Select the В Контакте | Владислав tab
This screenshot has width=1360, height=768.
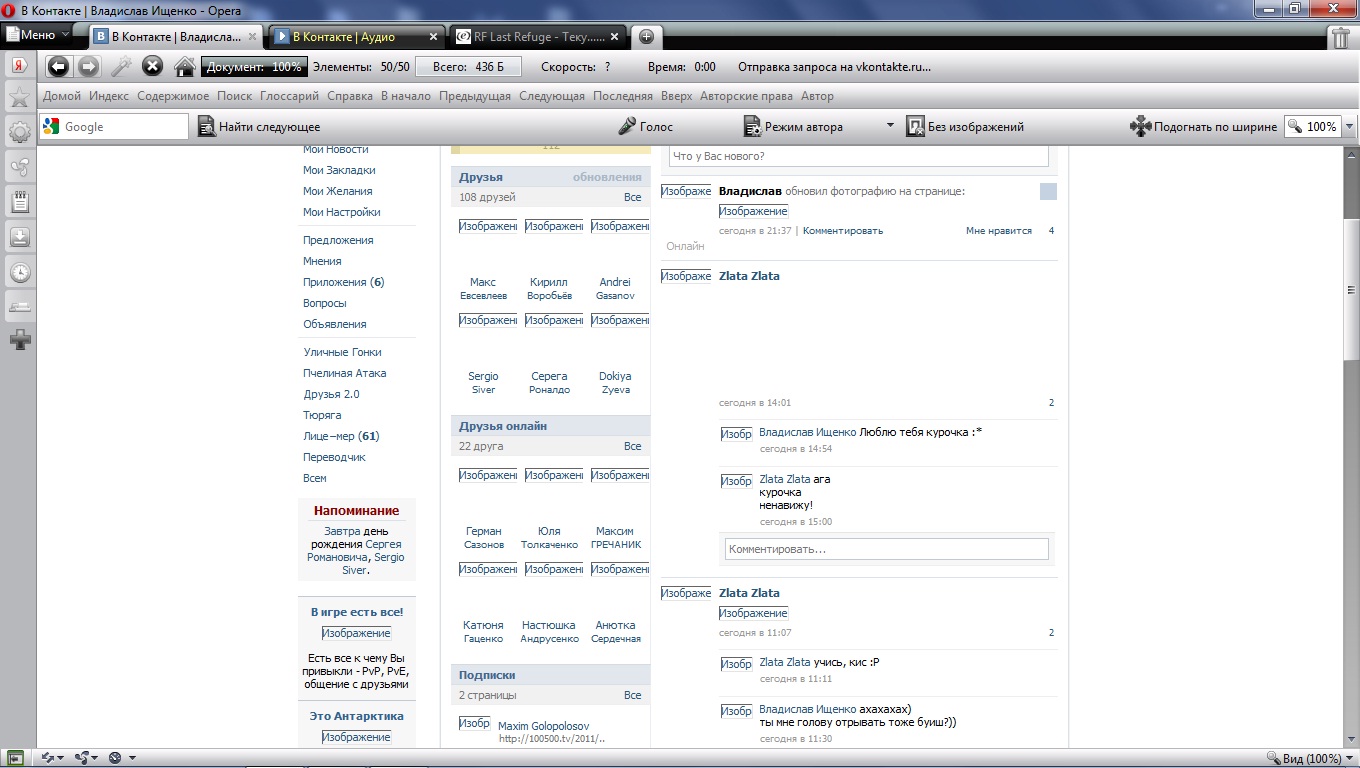point(176,37)
